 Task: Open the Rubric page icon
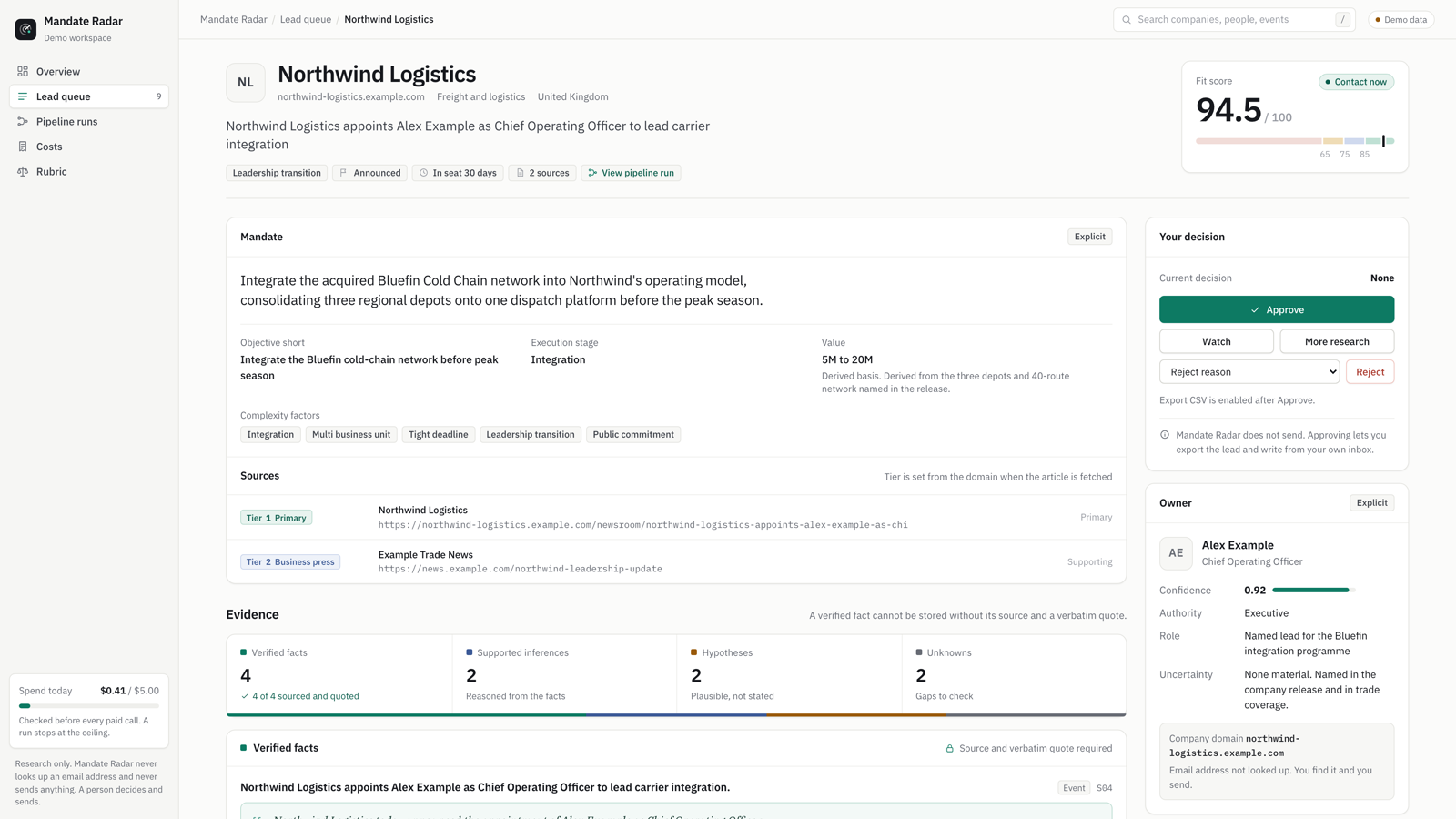coord(23,171)
